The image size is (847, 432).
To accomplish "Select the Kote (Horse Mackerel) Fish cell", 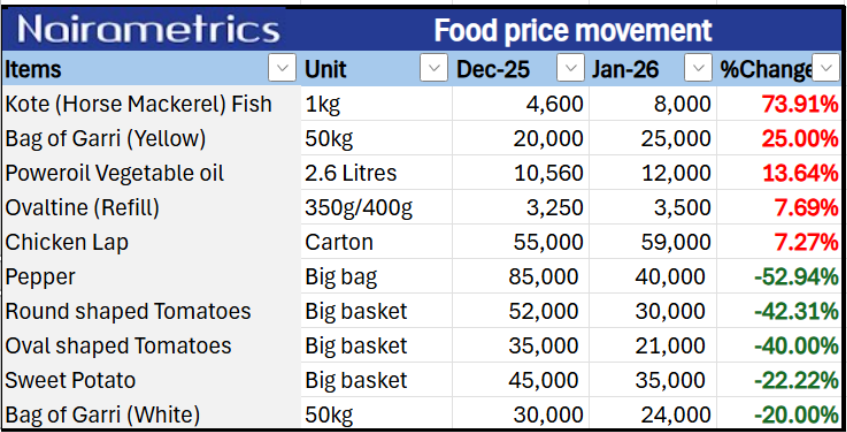I will click(x=138, y=104).
